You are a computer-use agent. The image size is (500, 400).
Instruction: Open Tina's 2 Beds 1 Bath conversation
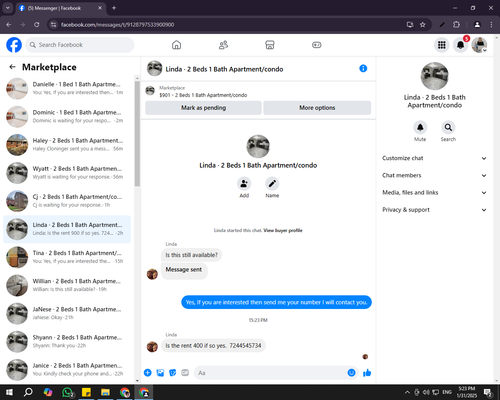[x=67, y=257]
